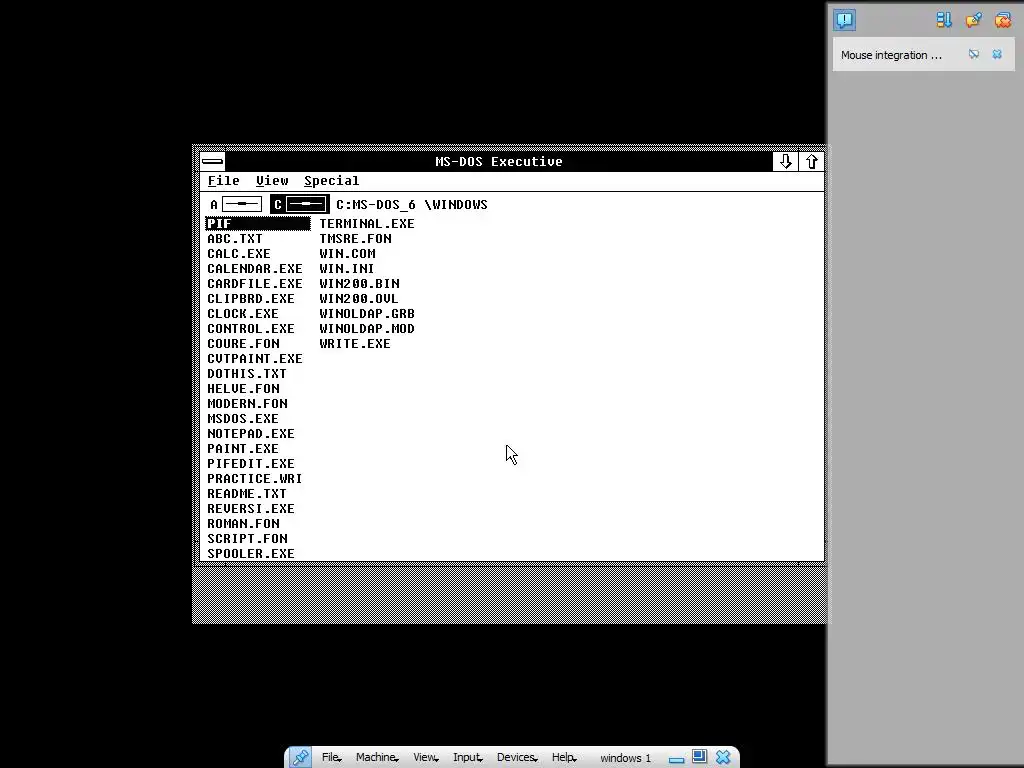Select WINOLDAP.MOD file
Viewport: 1024px width, 768px height.
tap(367, 328)
